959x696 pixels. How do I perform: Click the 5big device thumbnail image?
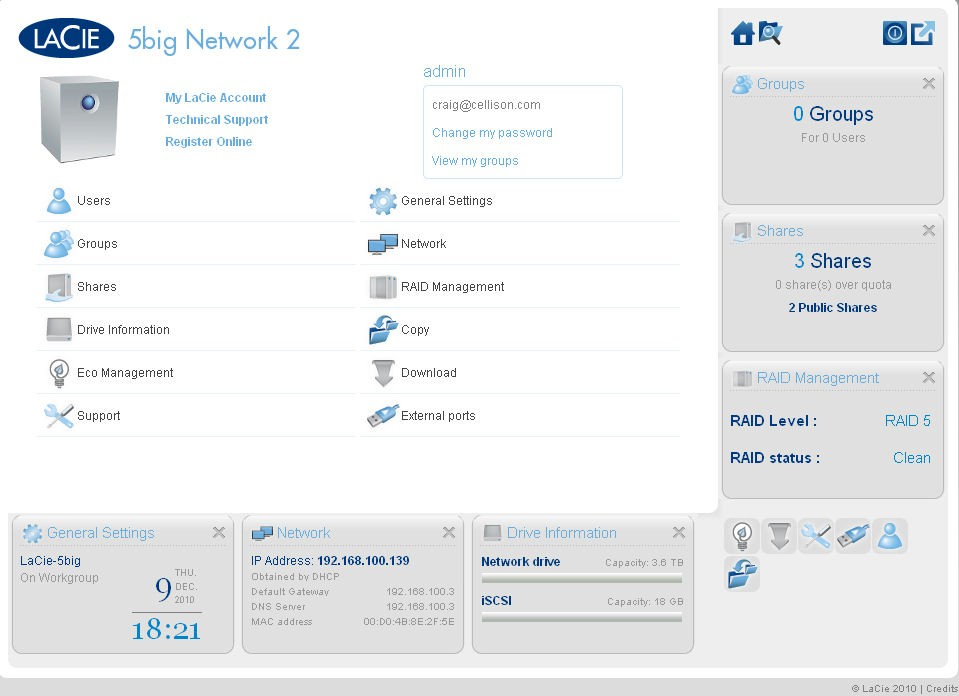pos(80,119)
